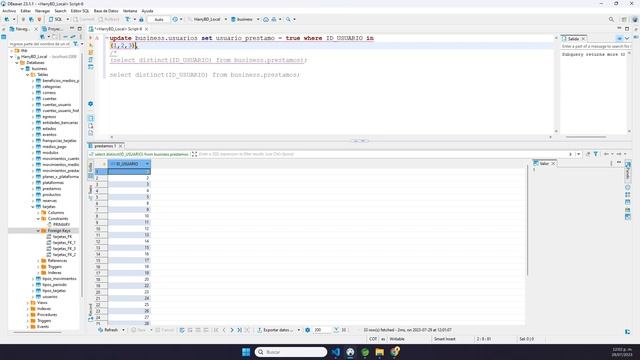Open the ID_USUARIO column filter arrow
The image size is (640, 360).
[147, 164]
